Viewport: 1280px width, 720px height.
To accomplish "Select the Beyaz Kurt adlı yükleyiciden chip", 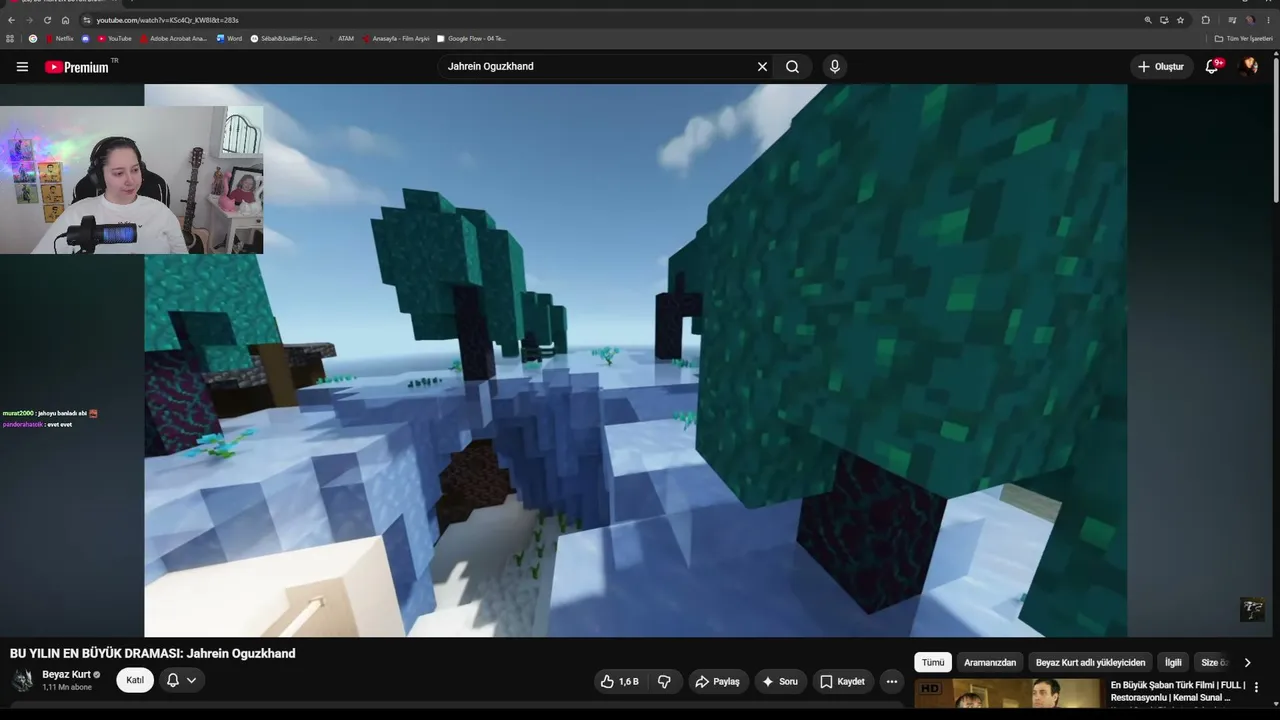I will 1091,663.
